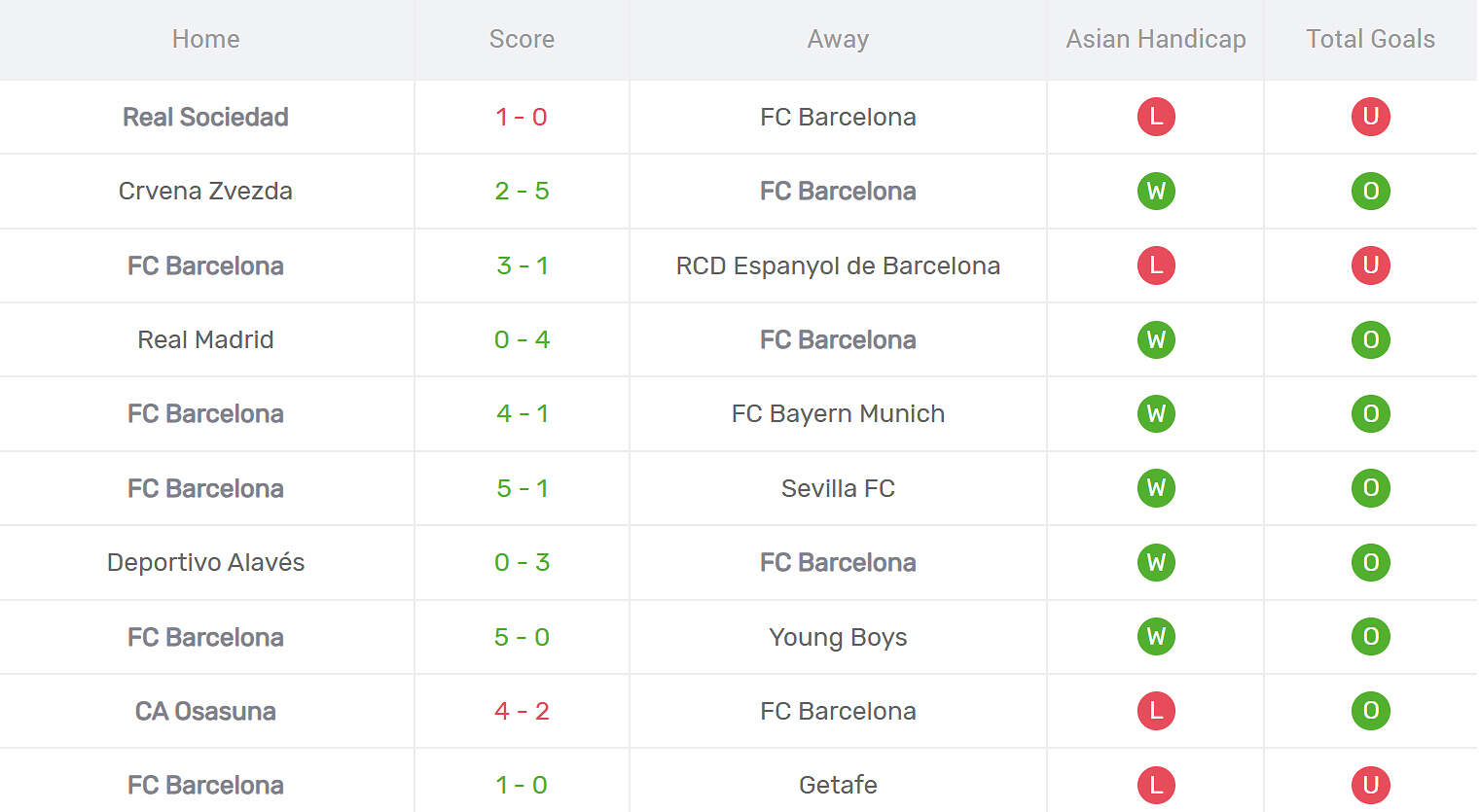This screenshot has width=1480, height=812.
Task: Click the red U badge for Espanyol match
Action: [x=1370, y=265]
